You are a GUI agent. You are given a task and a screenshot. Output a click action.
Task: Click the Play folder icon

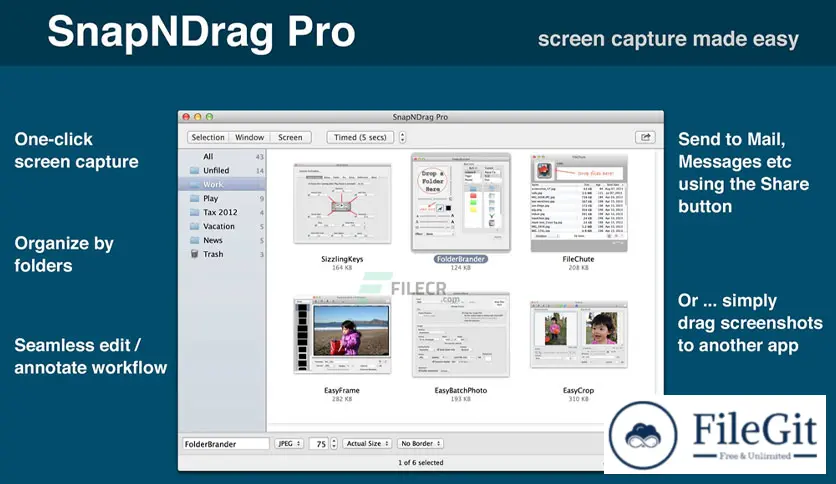click(x=195, y=198)
